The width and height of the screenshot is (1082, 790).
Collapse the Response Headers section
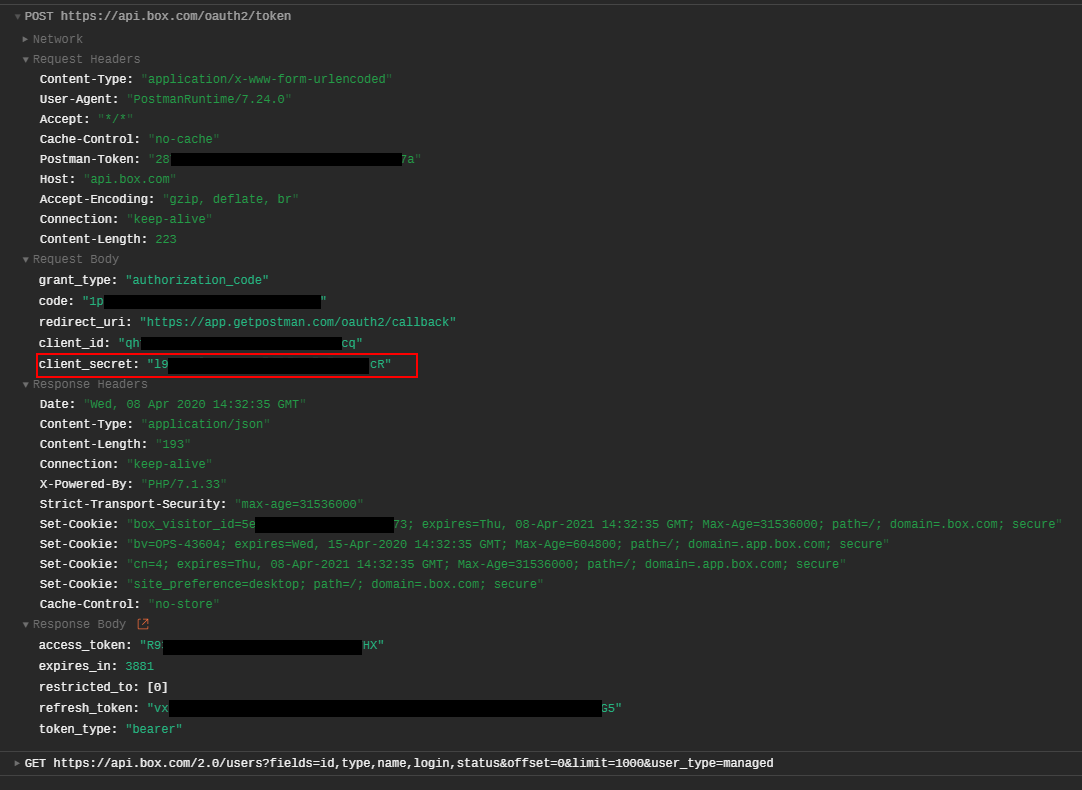pos(24,383)
